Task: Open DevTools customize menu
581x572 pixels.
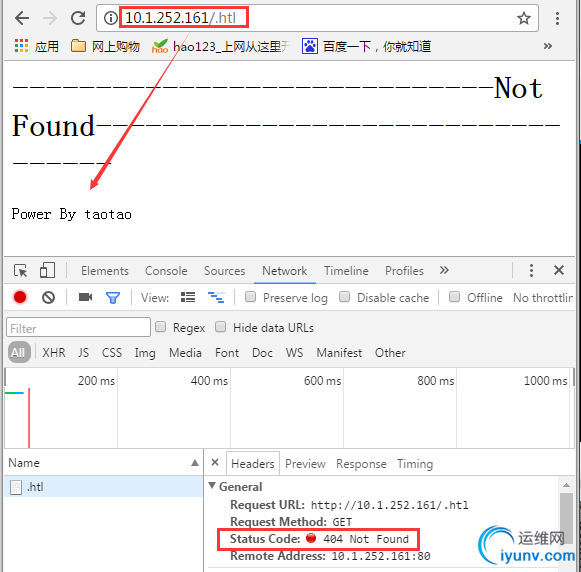Action: pos(531,270)
